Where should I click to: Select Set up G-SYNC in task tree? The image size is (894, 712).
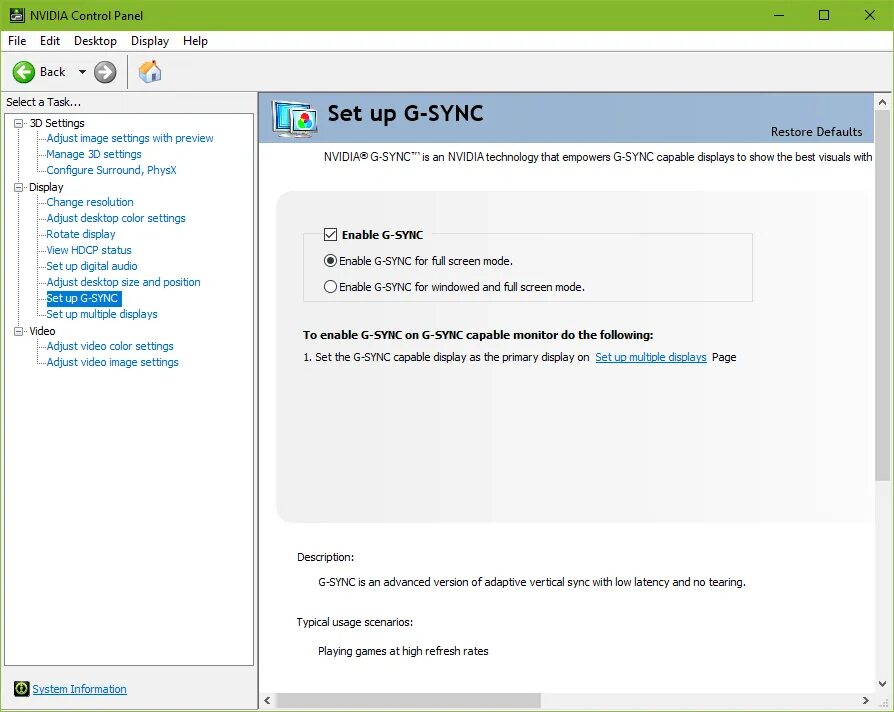pyautogui.click(x=83, y=298)
